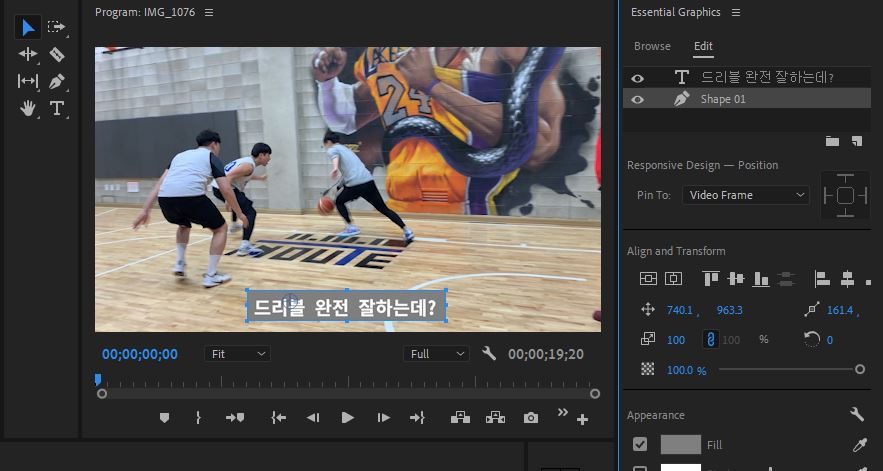Viewport: 883px width, 471px height.
Task: Select the Type tool
Action: pyautogui.click(x=56, y=108)
